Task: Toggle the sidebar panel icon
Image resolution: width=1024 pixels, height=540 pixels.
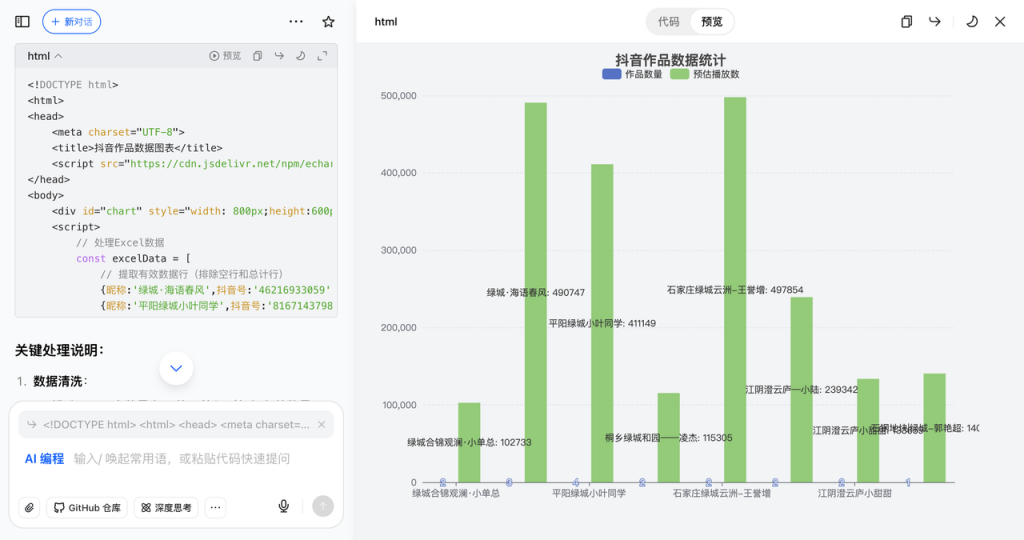Action: point(22,22)
